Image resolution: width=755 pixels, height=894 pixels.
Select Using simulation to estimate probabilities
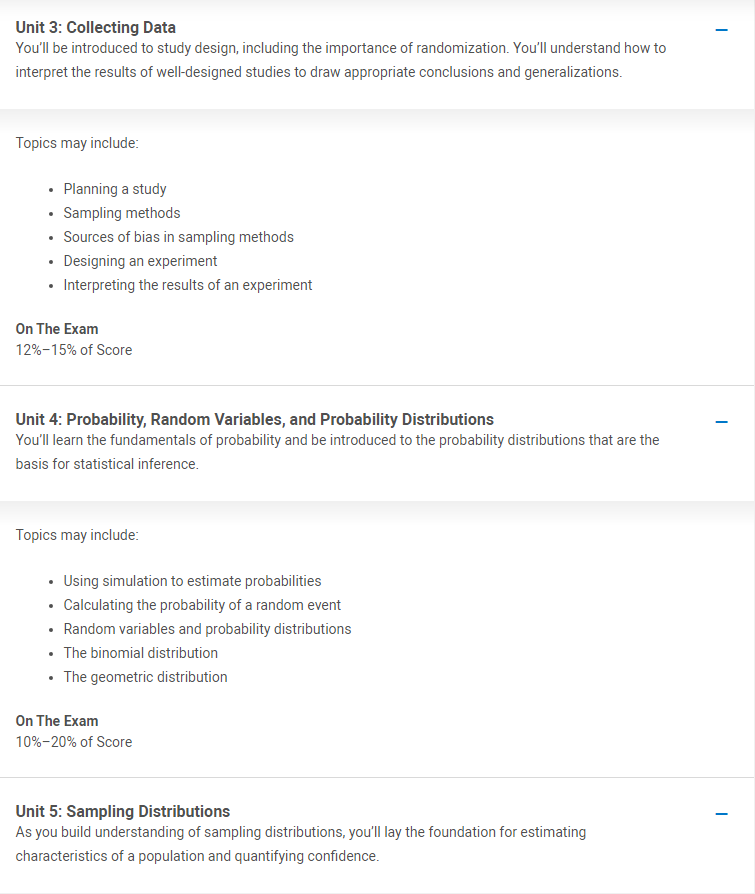(192, 581)
